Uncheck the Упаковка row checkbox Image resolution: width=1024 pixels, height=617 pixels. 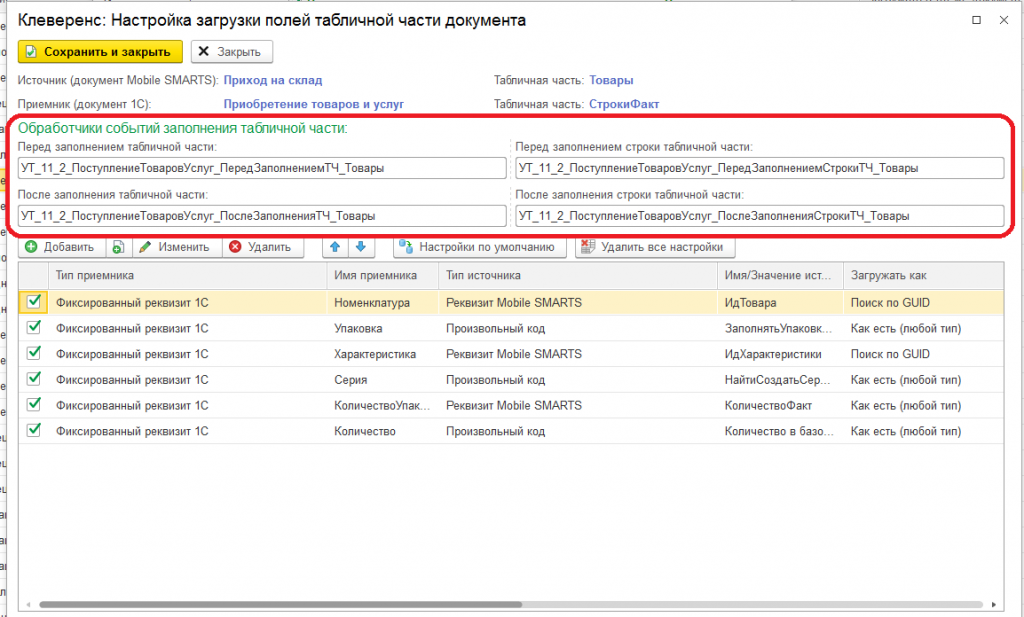(33, 328)
